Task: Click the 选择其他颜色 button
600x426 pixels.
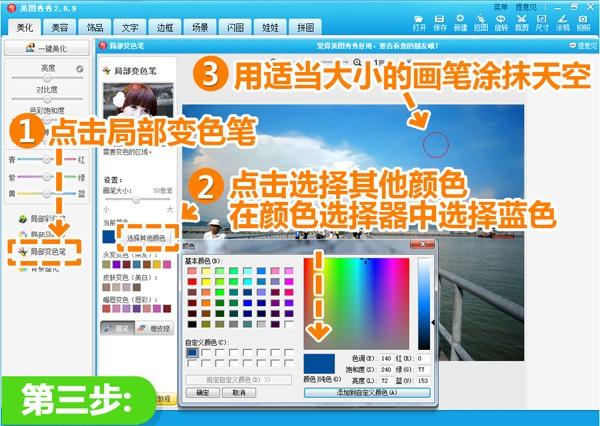Action: [146, 238]
